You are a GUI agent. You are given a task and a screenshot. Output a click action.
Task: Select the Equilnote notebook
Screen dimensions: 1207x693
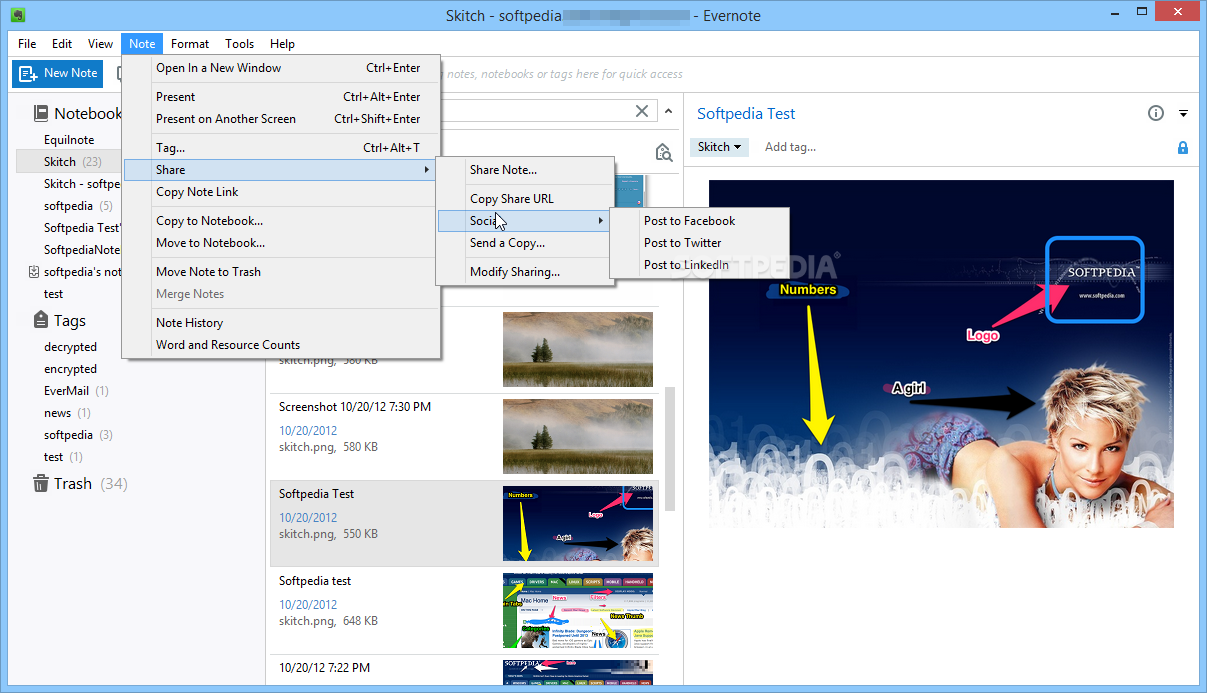[69, 140]
